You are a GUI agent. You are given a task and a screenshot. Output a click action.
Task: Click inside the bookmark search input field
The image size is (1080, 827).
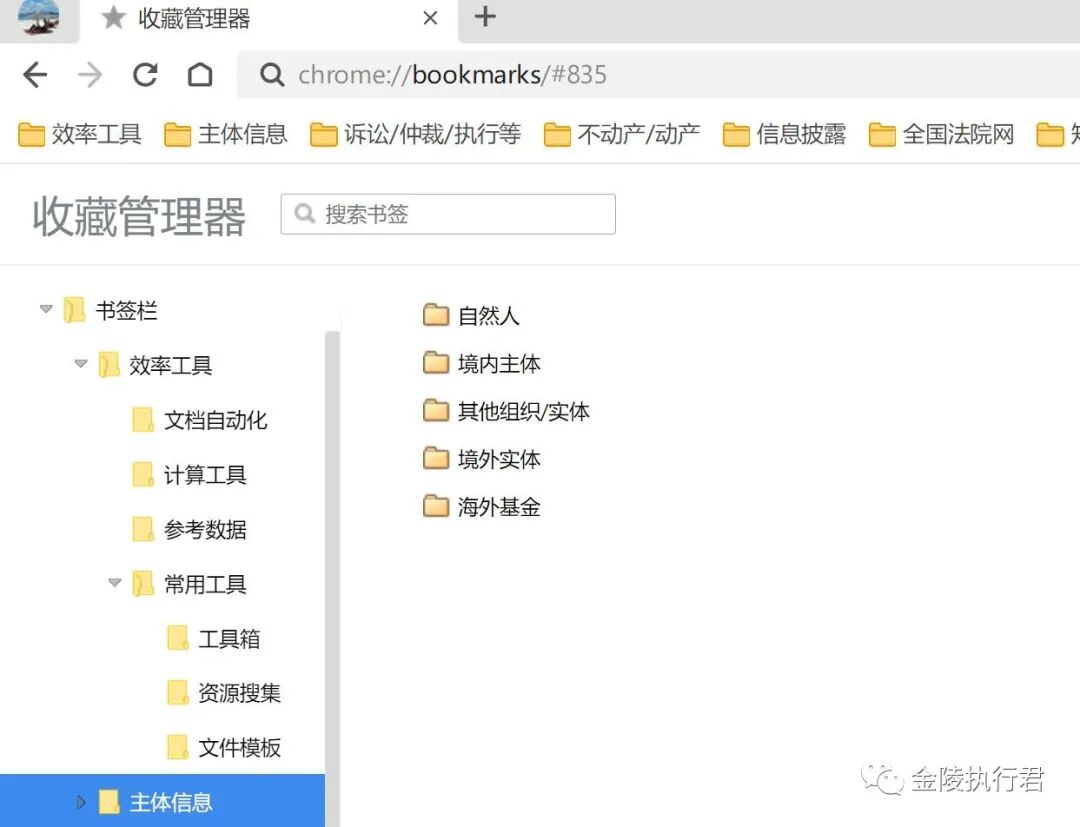coord(450,213)
